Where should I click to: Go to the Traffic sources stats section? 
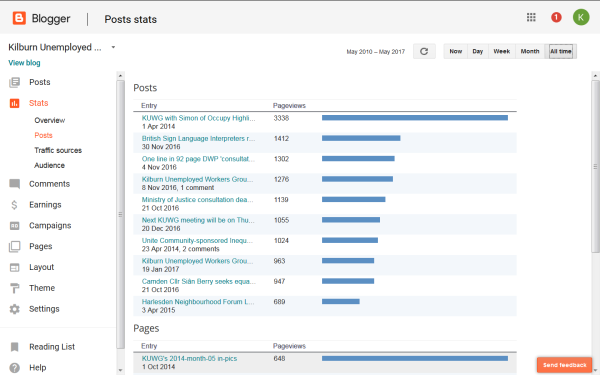58,150
